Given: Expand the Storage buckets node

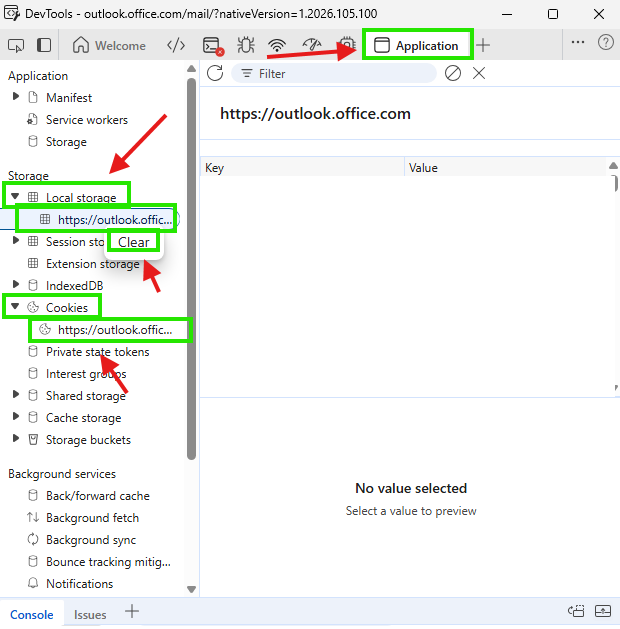Looking at the screenshot, I should [16, 439].
